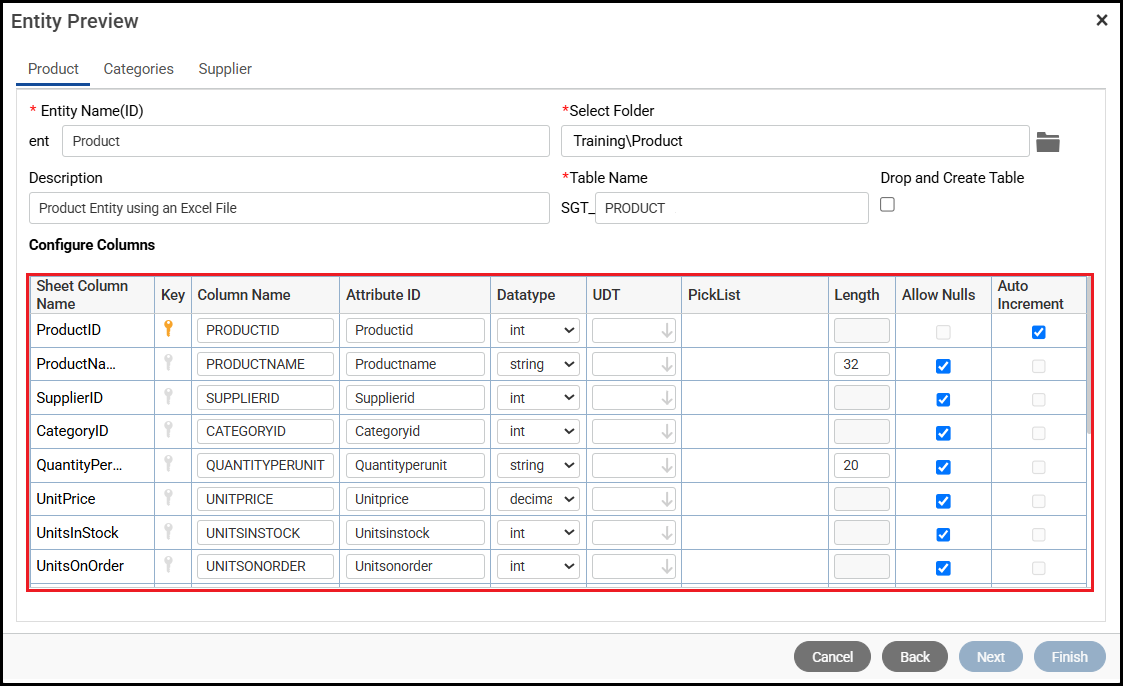The height and width of the screenshot is (686, 1123).
Task: Click the configure columns table scrollbar
Action: click(x=1089, y=357)
